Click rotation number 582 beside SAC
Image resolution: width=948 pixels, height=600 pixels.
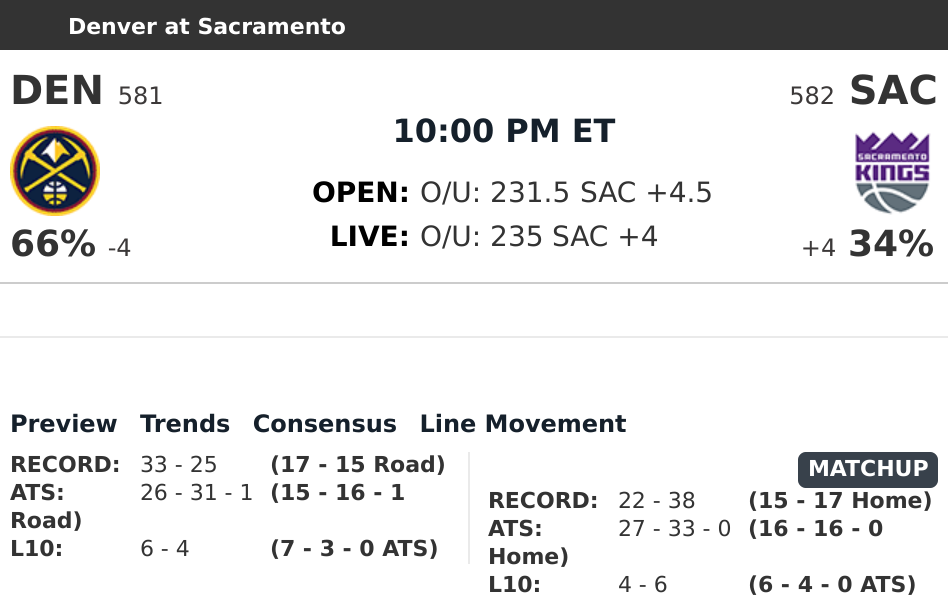click(x=811, y=96)
